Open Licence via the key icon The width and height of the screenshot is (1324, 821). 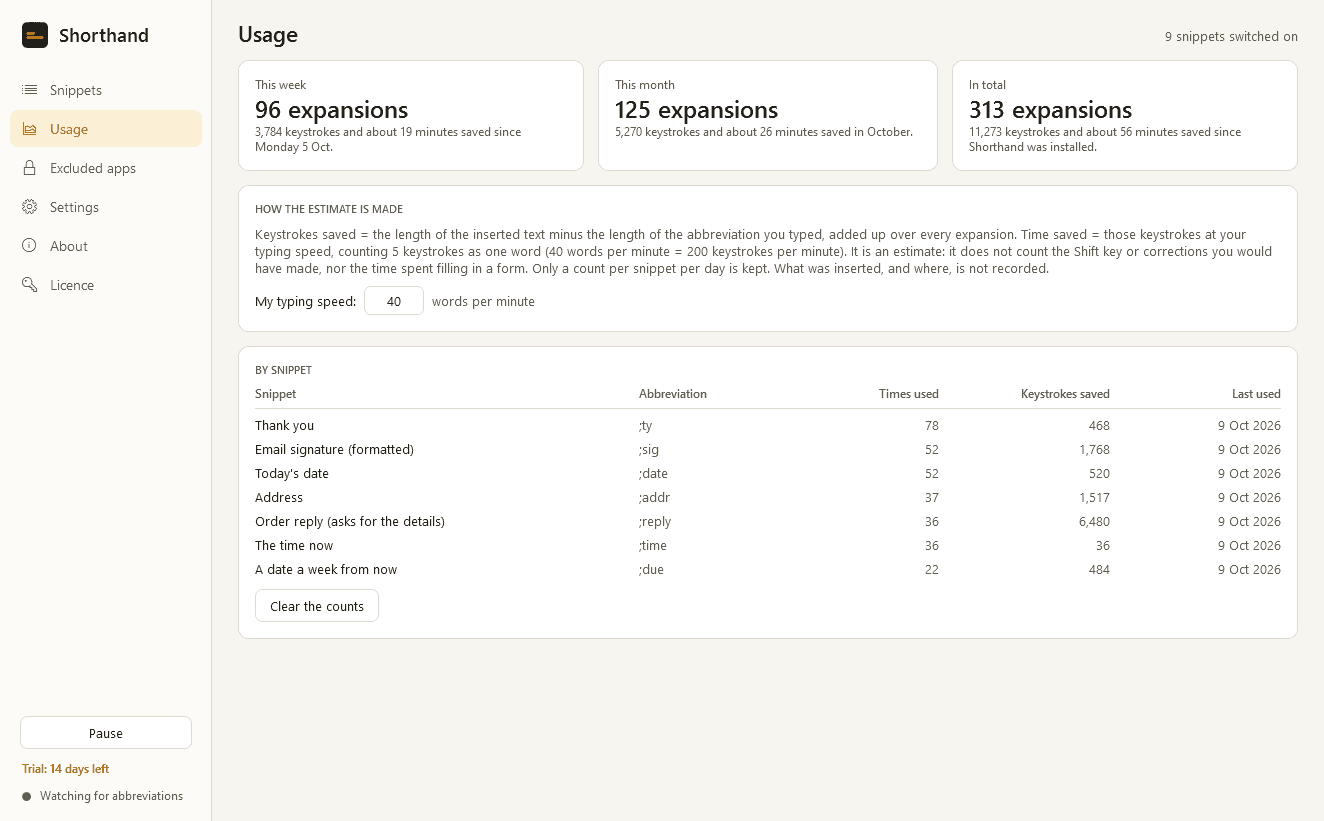click(x=30, y=285)
